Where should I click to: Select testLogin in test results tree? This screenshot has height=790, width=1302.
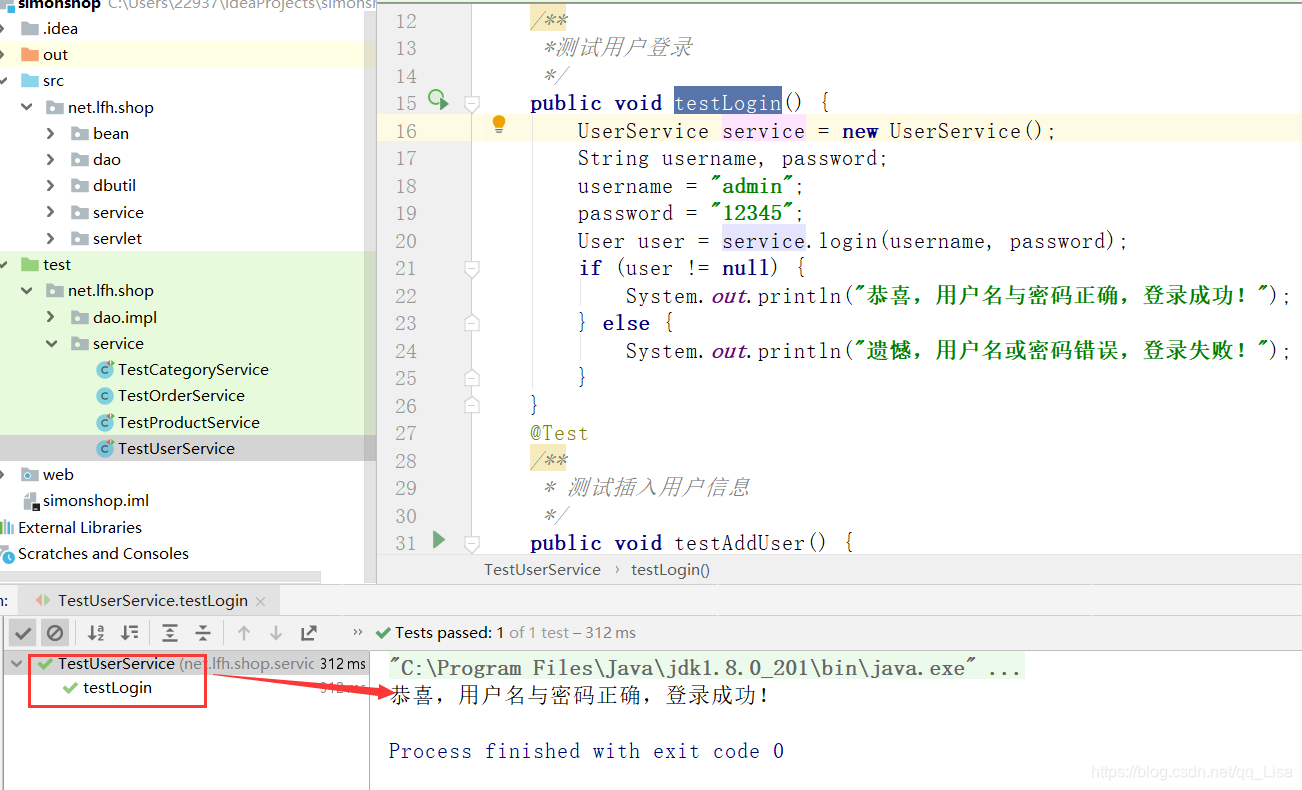(x=117, y=688)
